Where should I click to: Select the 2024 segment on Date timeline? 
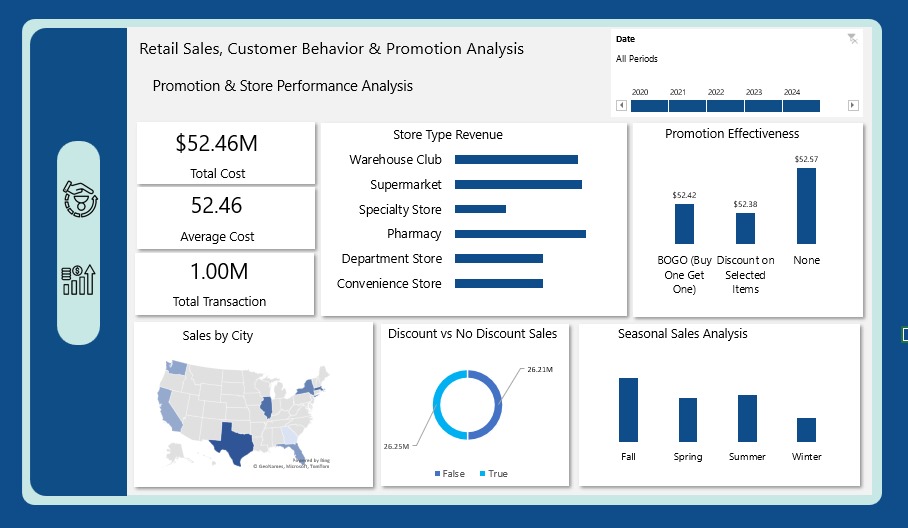coord(801,106)
